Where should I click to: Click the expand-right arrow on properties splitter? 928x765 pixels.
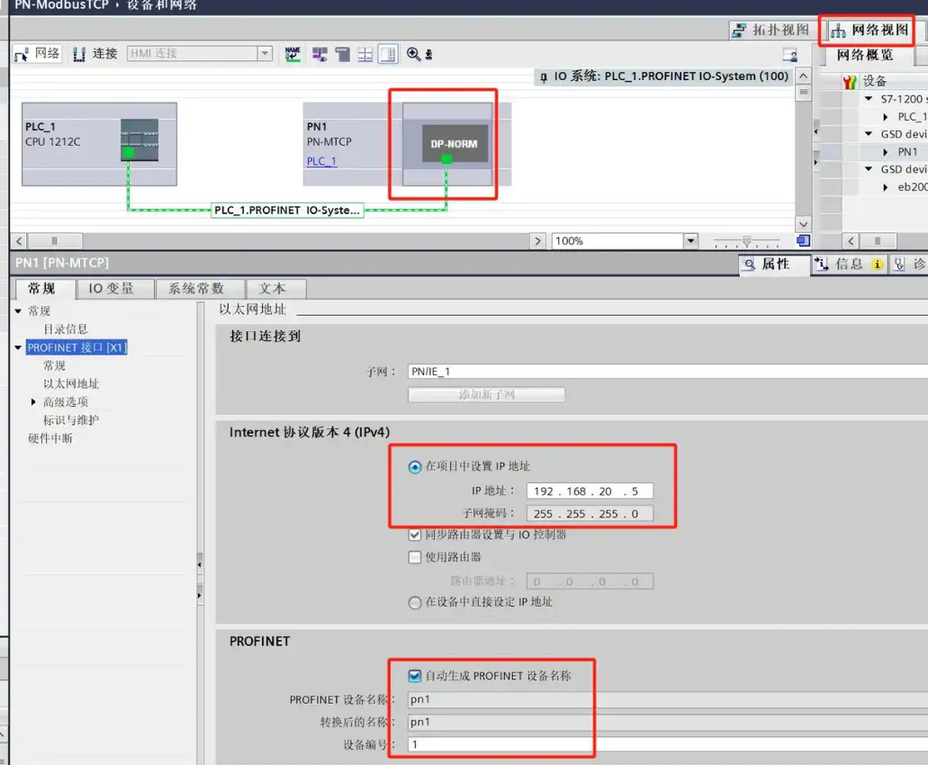(x=199, y=595)
